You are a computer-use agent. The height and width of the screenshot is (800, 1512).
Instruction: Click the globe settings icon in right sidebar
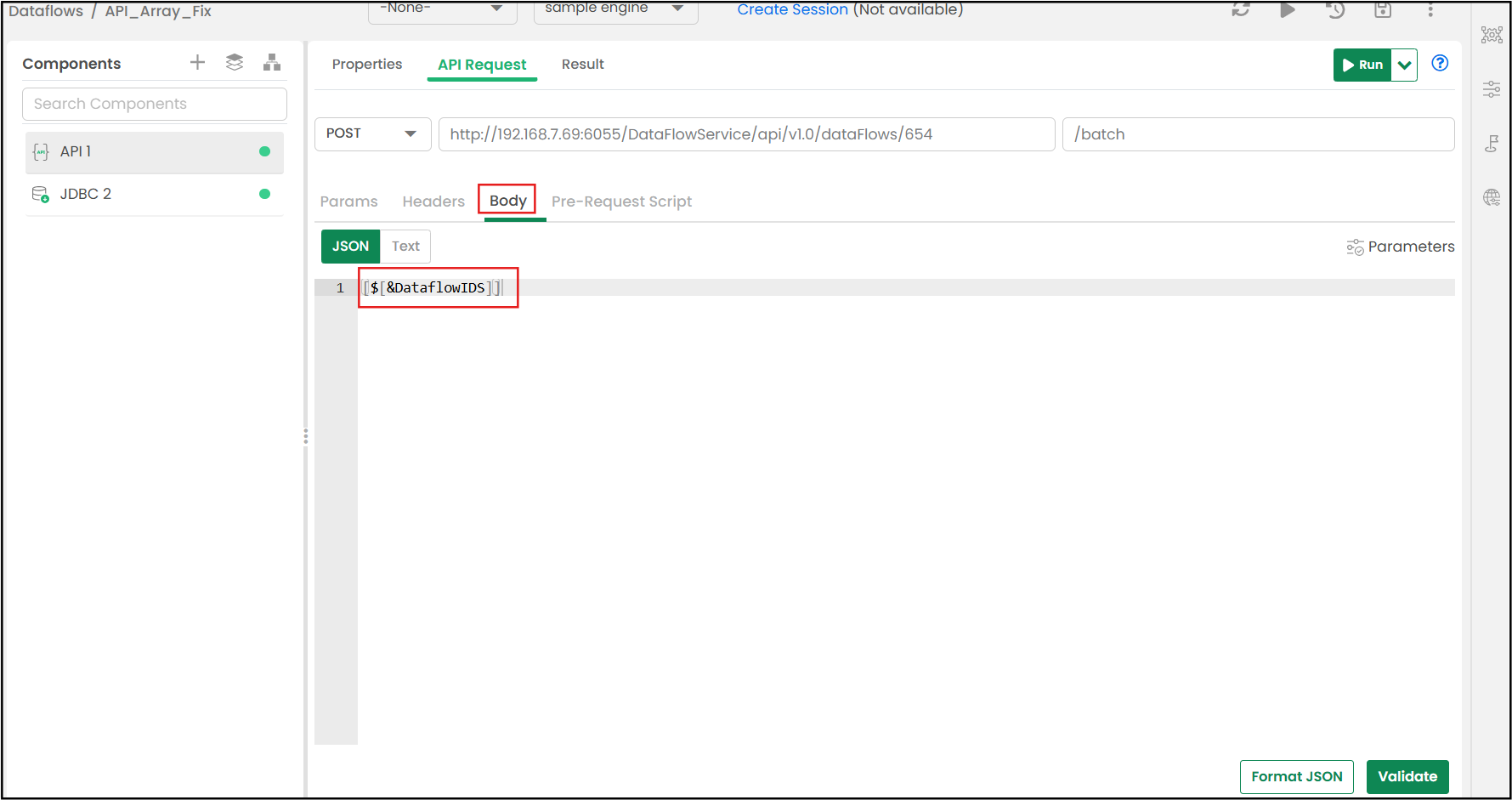point(1492,198)
